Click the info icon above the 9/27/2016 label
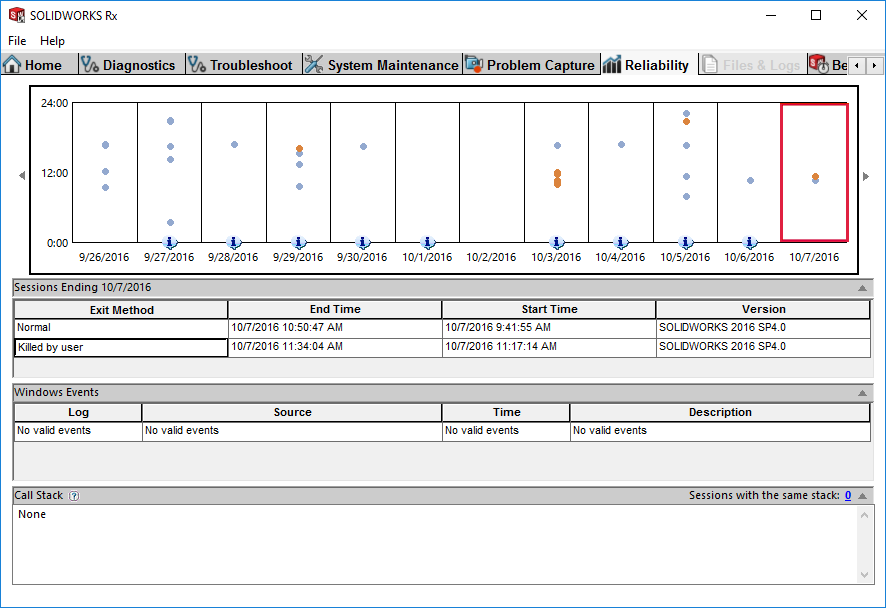Viewport: 886px width, 608px height. point(170,242)
